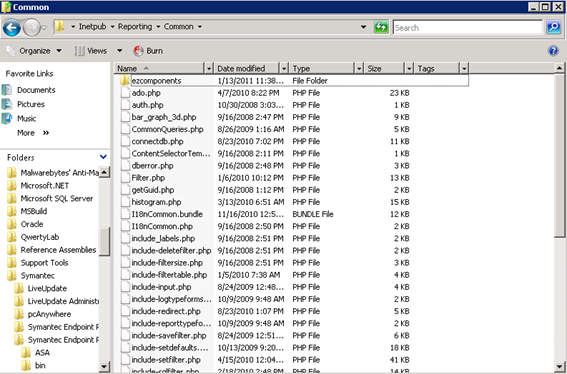Expand the address bar history dropdown
Screen dimensions: 567x374
pos(363,27)
